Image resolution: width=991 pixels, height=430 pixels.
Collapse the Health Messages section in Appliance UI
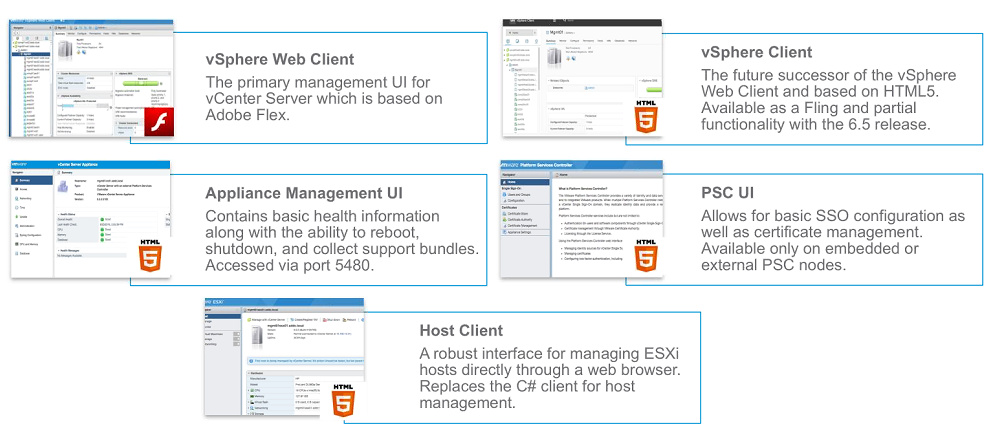(x=59, y=250)
